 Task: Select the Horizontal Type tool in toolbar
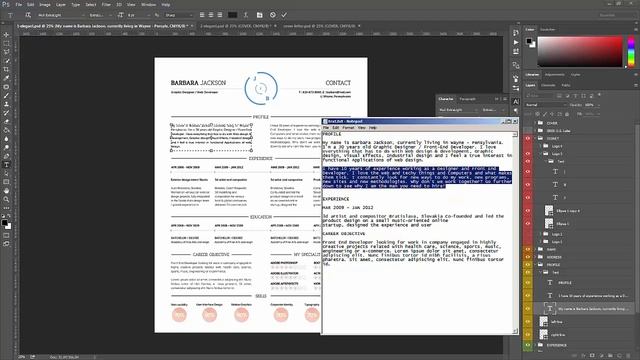(x=6, y=164)
